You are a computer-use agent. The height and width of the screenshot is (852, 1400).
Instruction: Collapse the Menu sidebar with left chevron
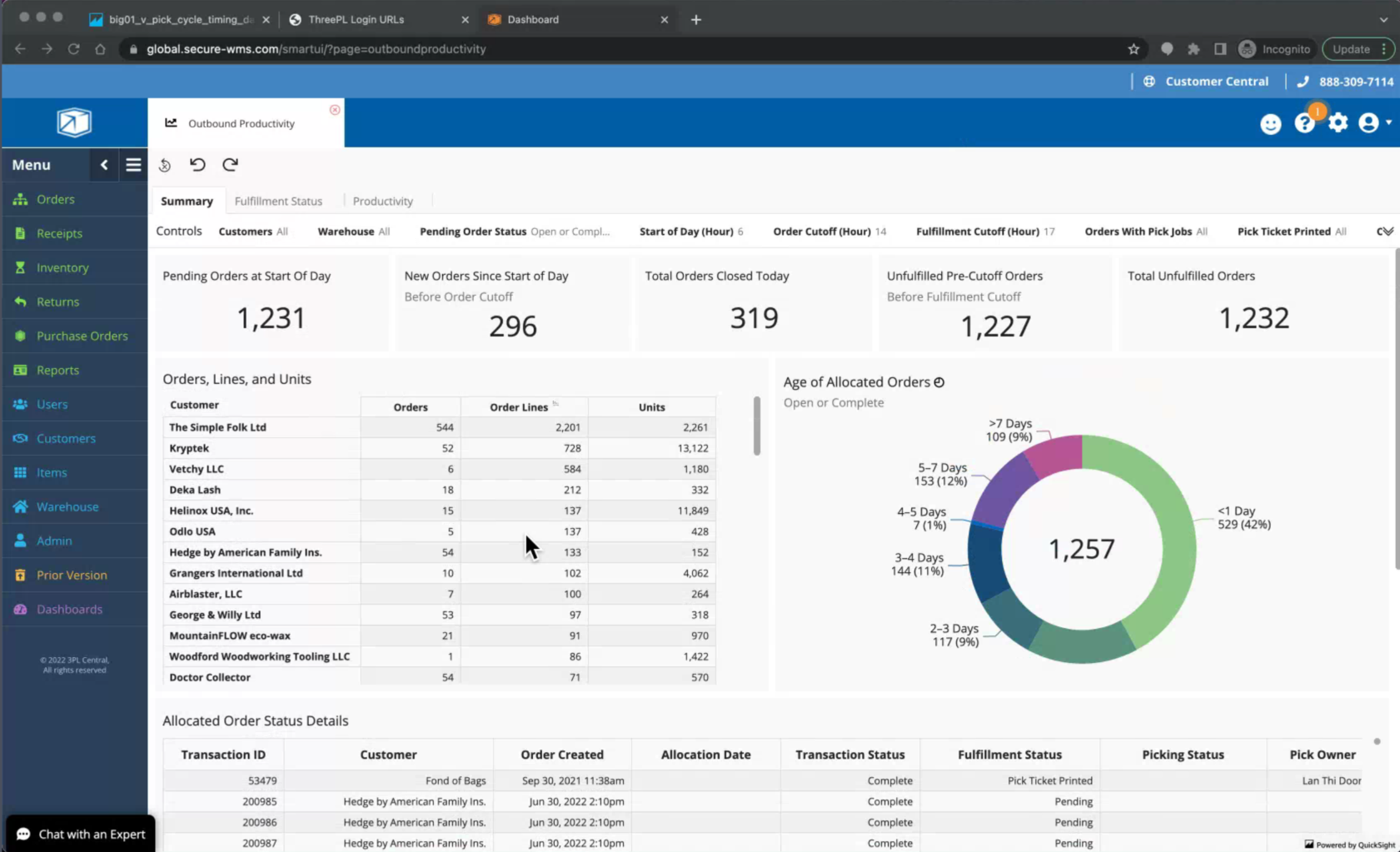pos(104,165)
